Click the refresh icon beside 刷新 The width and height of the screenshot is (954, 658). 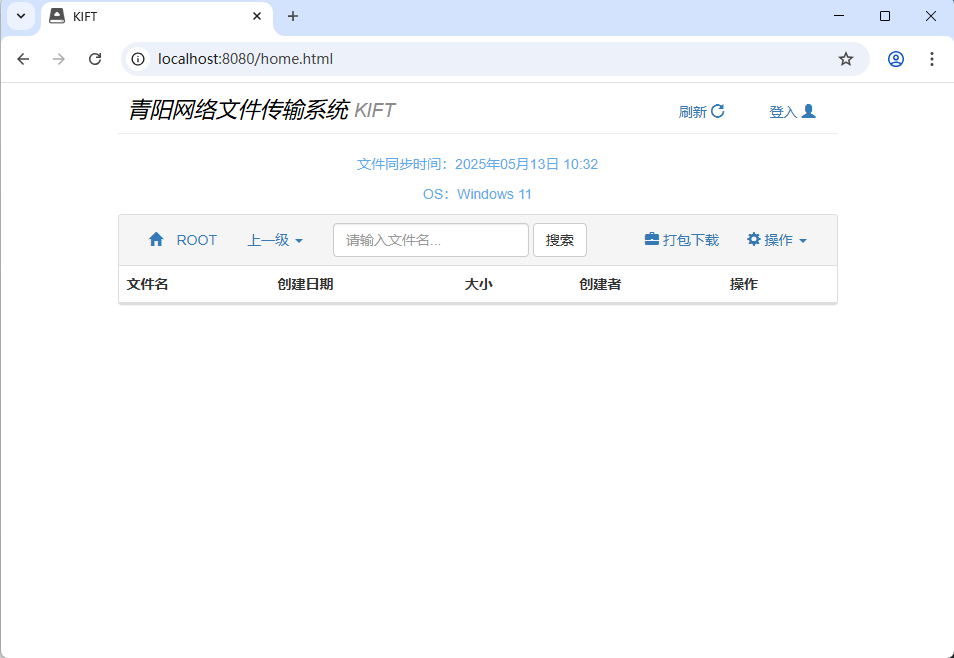717,110
